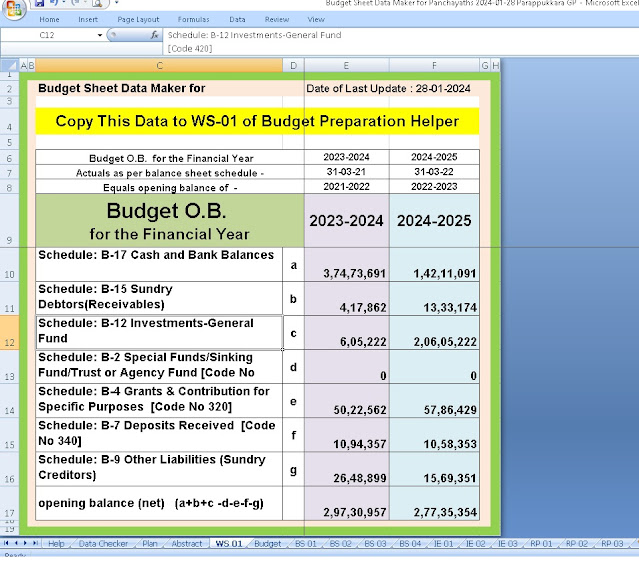The width and height of the screenshot is (639, 566).
Task: Select column F header
Action: tap(434, 65)
